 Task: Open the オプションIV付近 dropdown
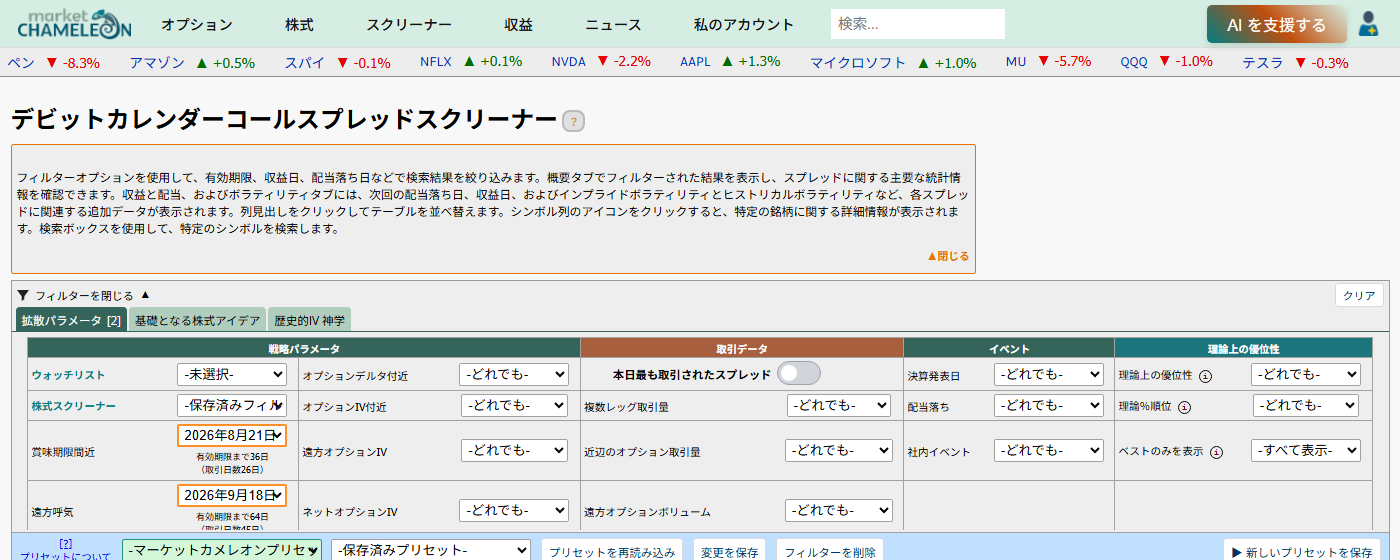click(x=515, y=405)
